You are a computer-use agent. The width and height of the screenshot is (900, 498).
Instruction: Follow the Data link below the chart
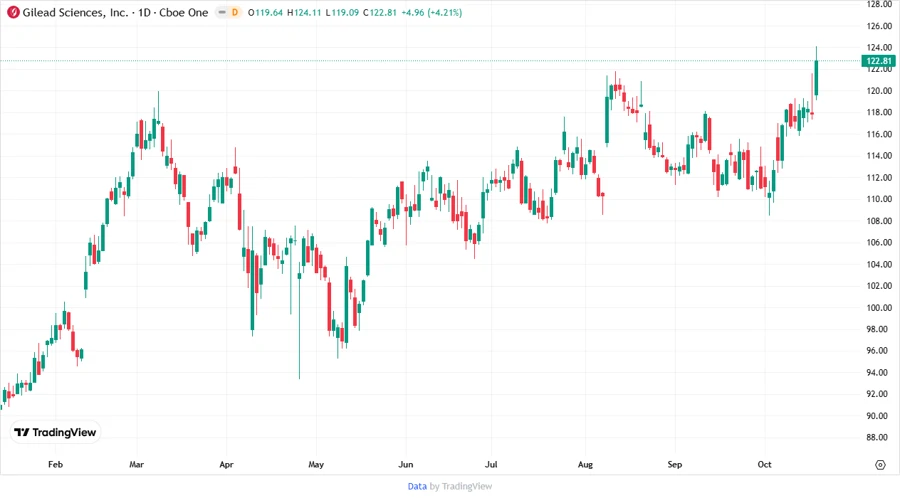coord(417,487)
